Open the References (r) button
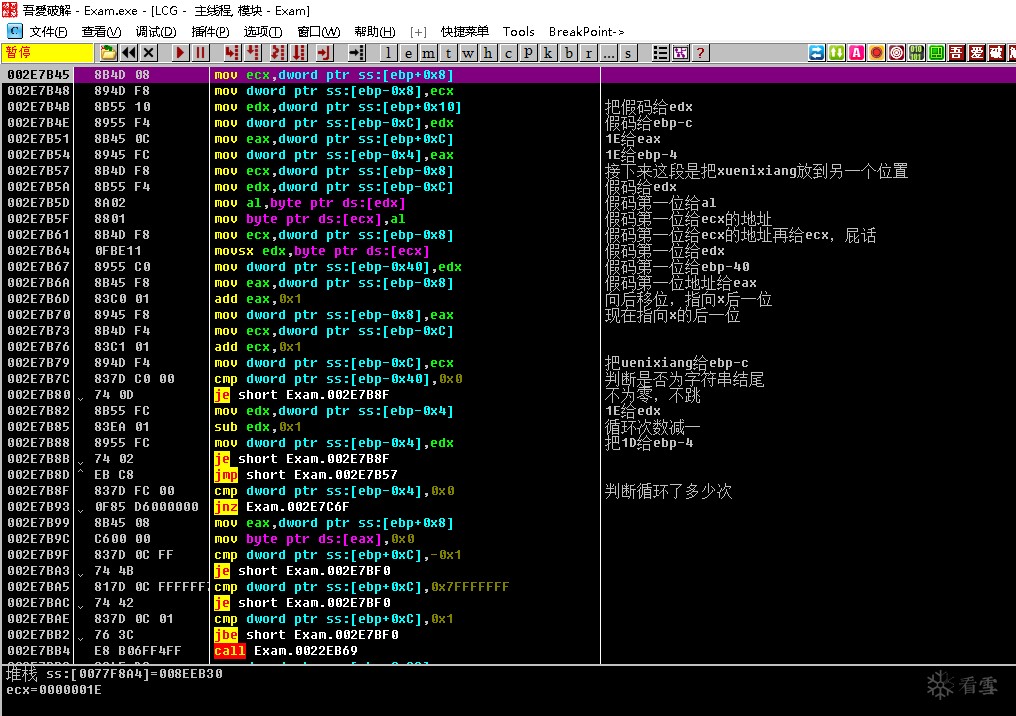 click(588, 53)
